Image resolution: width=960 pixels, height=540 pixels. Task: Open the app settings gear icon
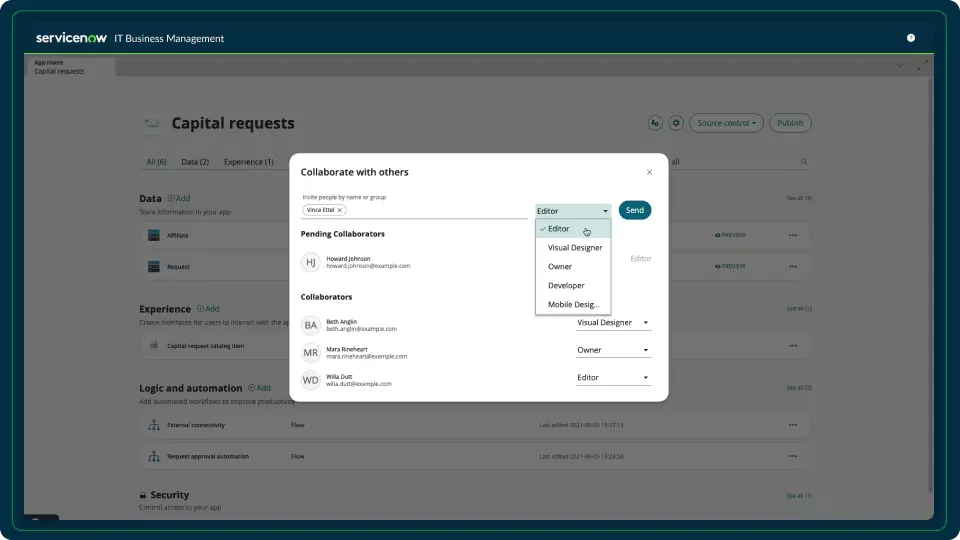(x=676, y=123)
